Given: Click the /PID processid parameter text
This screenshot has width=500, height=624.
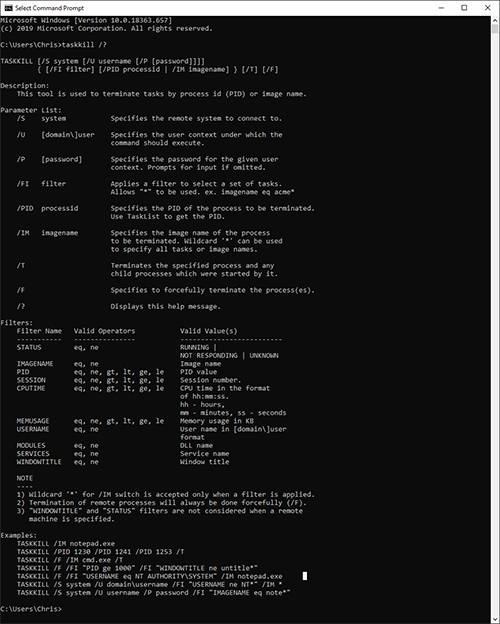Looking at the screenshot, I should pyautogui.click(x=47, y=208).
